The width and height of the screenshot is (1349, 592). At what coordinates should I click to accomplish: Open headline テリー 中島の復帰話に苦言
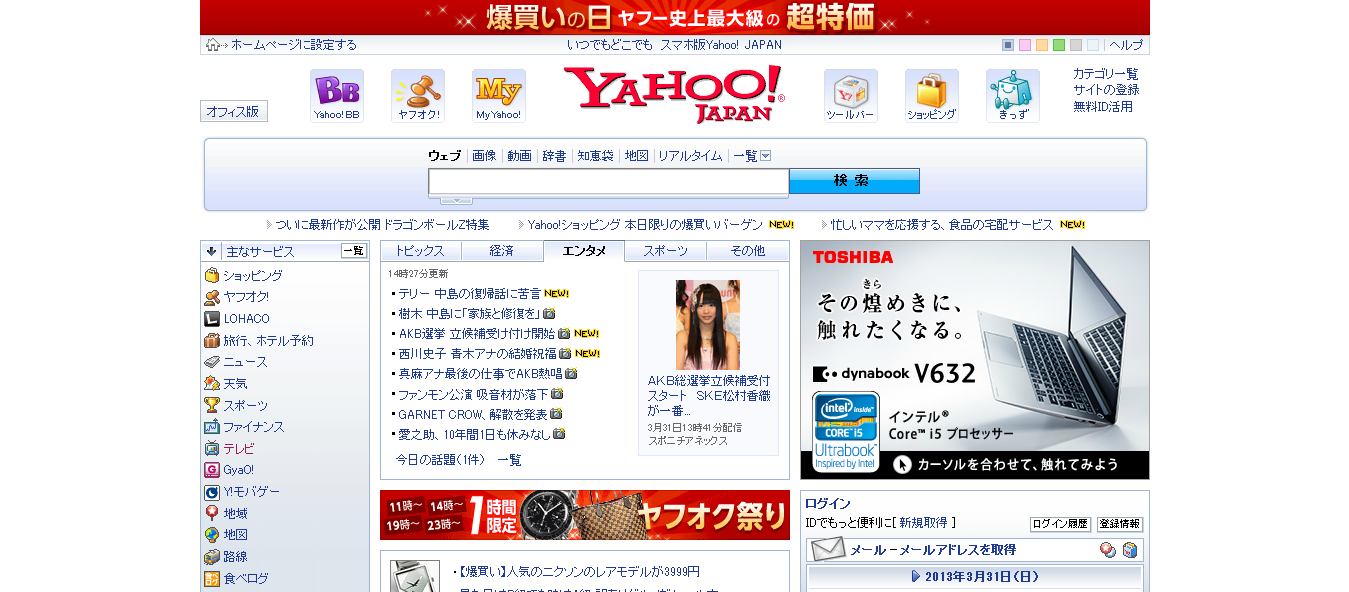click(470, 294)
